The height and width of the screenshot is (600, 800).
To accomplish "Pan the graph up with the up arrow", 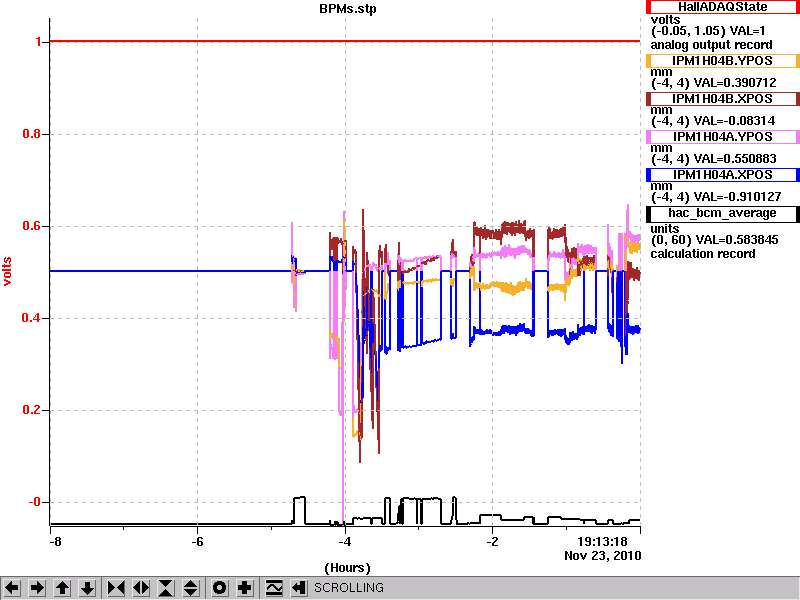I will [63, 588].
